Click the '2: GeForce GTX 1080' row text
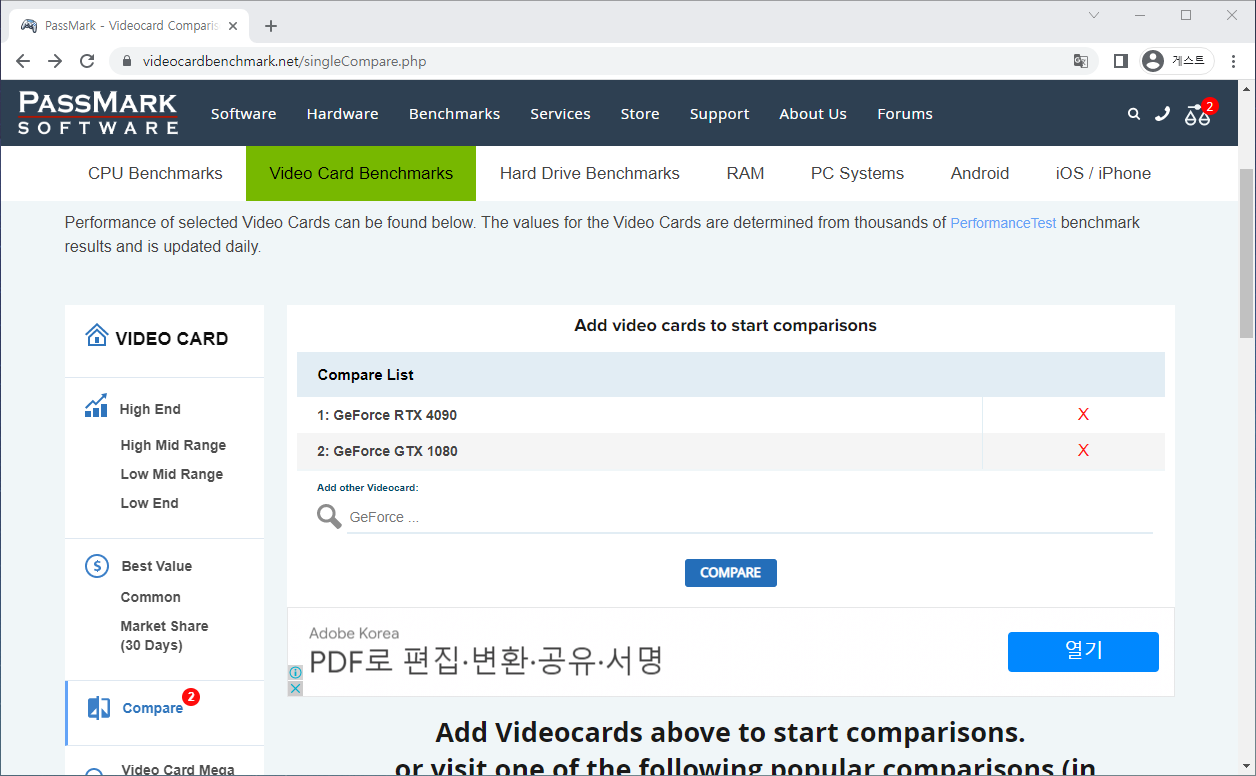Image resolution: width=1256 pixels, height=776 pixels. [387, 451]
